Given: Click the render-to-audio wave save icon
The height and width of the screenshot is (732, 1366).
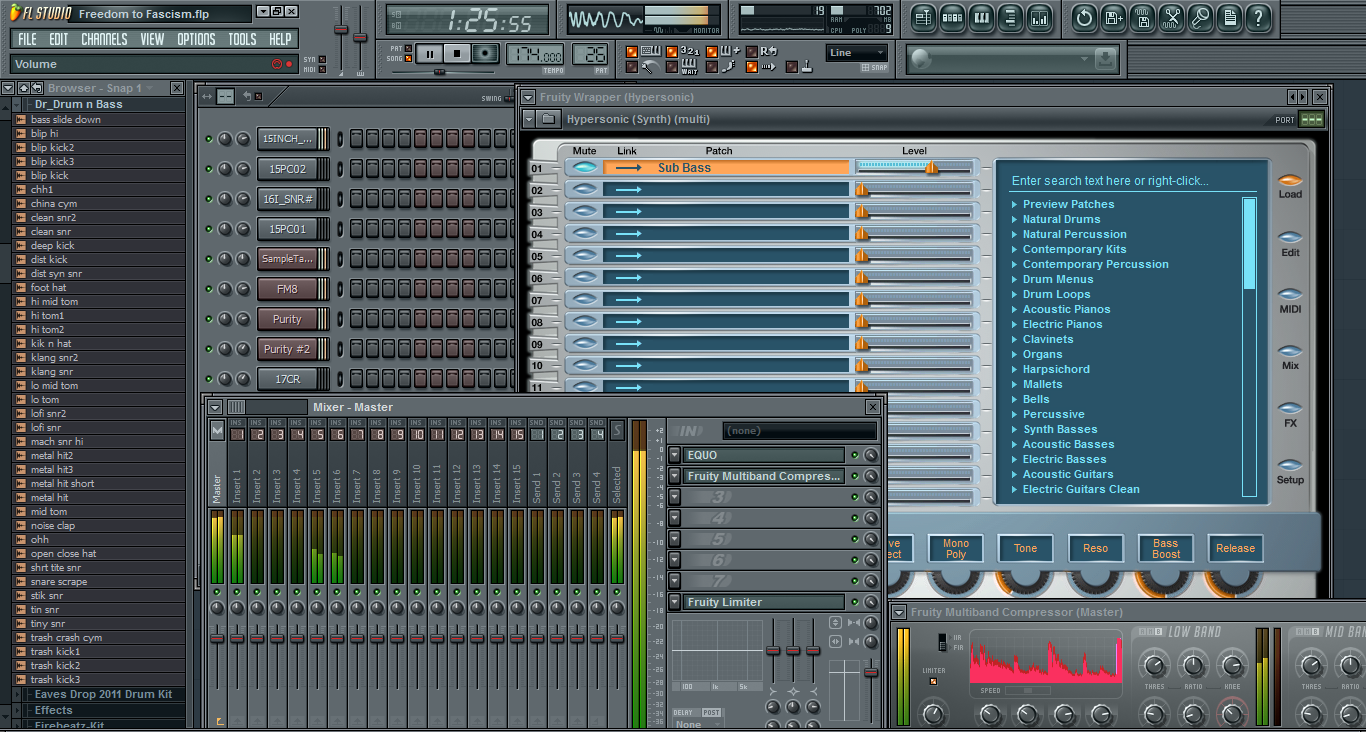Looking at the screenshot, I should [1142, 18].
